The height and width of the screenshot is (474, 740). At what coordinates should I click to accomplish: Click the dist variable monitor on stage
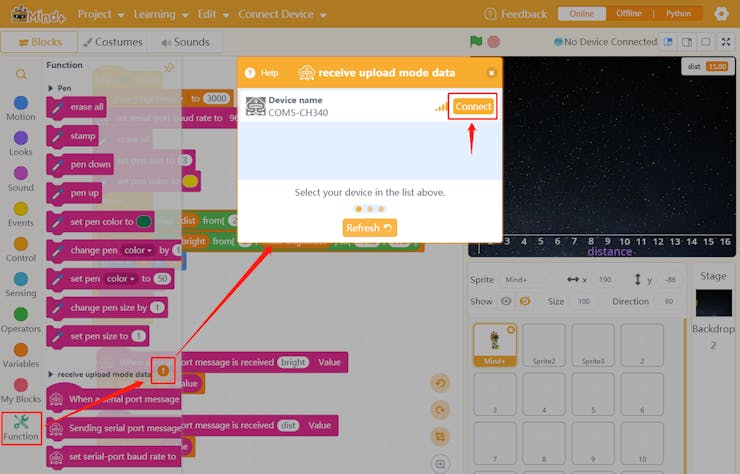707,67
